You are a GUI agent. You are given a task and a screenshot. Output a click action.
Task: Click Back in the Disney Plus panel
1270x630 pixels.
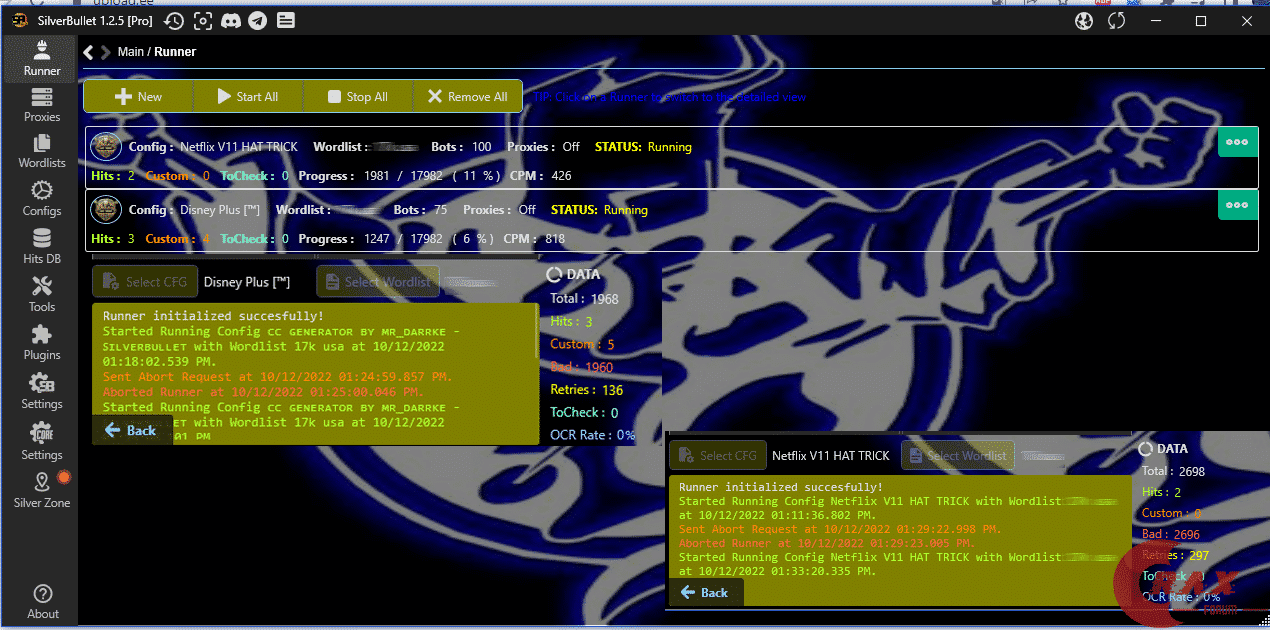tap(132, 430)
